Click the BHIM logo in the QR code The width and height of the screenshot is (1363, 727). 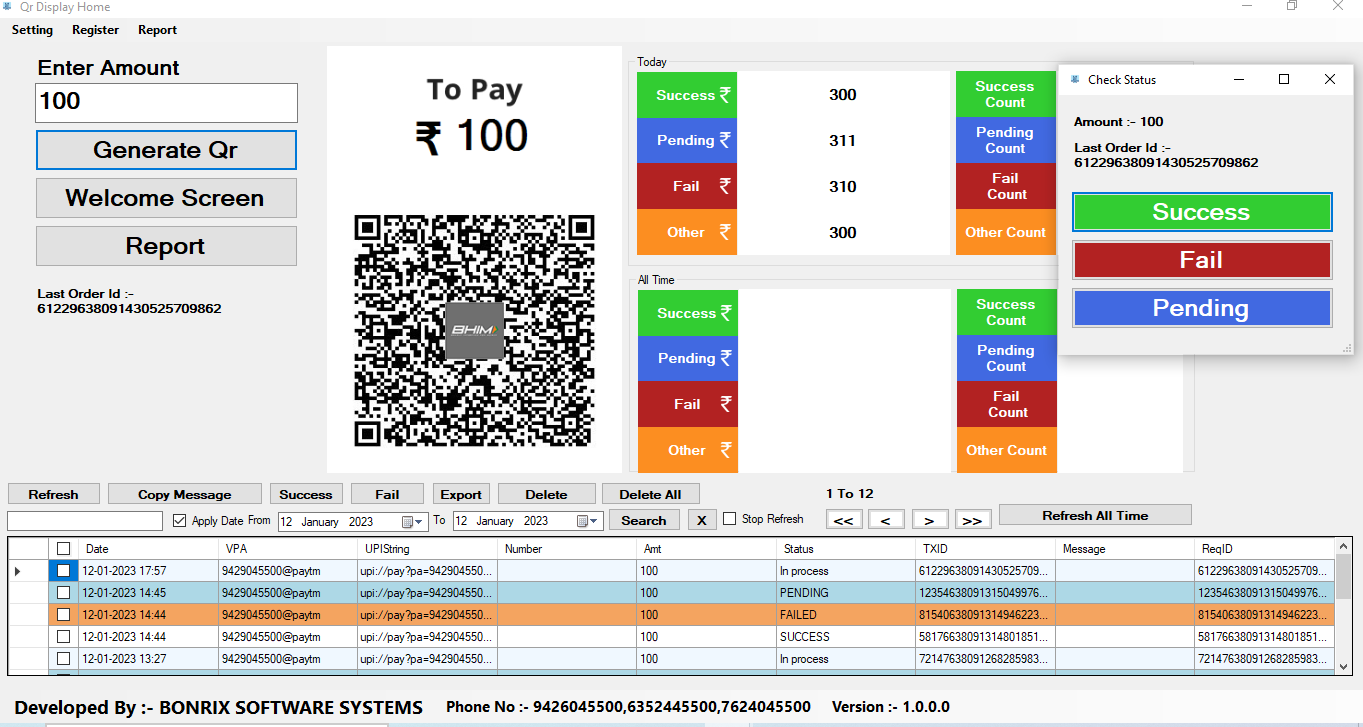474,330
